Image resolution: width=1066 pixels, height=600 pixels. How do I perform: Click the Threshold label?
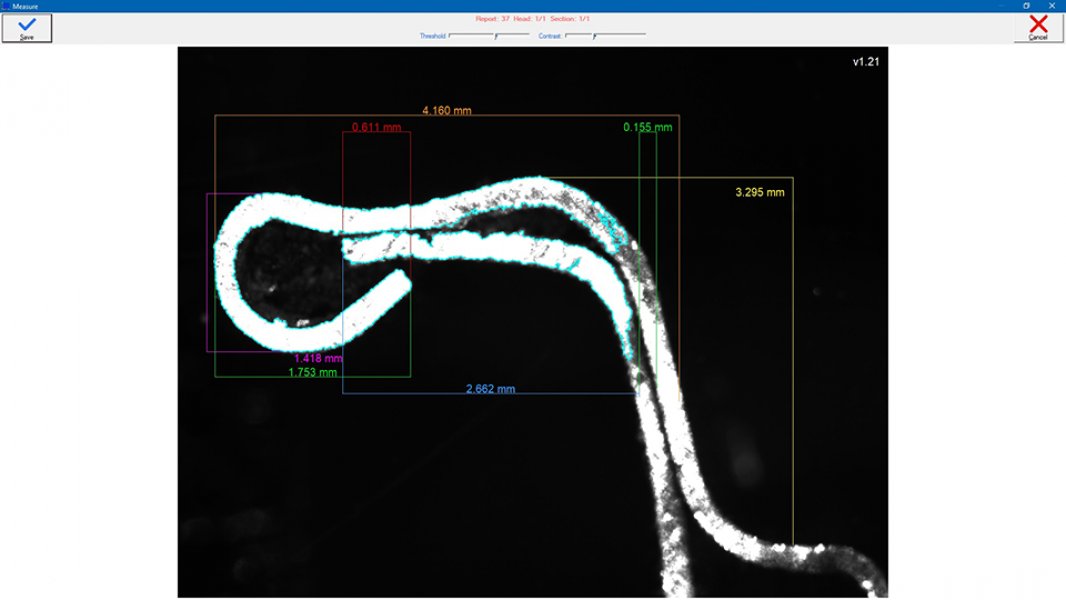click(432, 36)
